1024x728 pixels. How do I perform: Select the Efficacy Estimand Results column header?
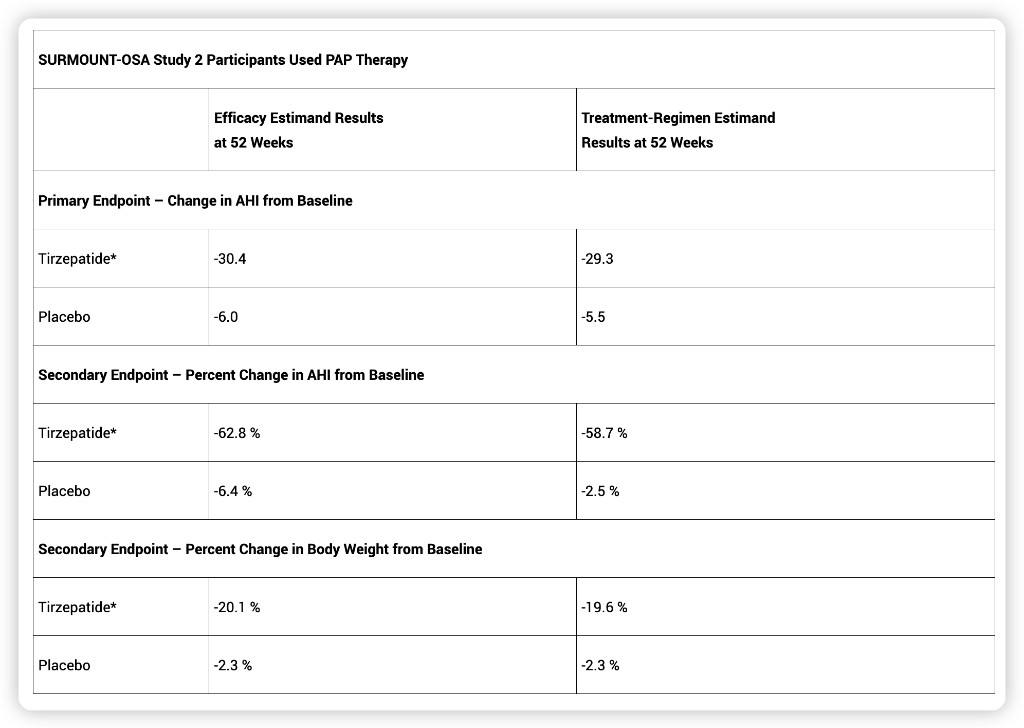click(298, 130)
